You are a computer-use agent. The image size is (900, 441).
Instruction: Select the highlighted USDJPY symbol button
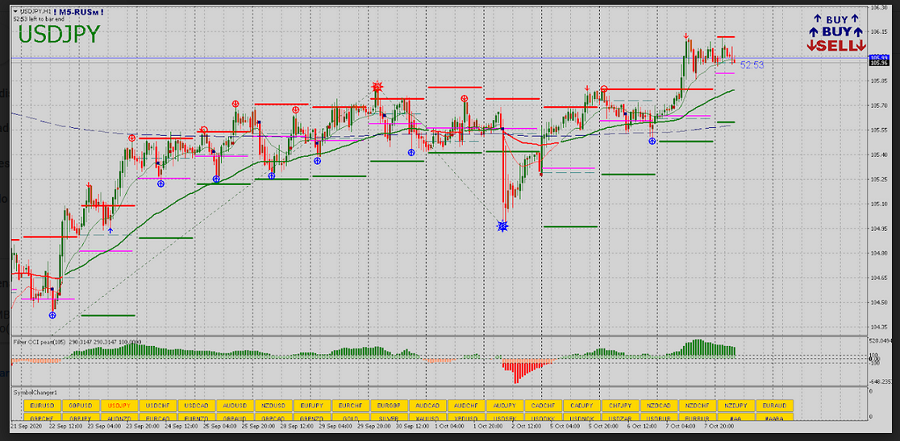(x=118, y=407)
